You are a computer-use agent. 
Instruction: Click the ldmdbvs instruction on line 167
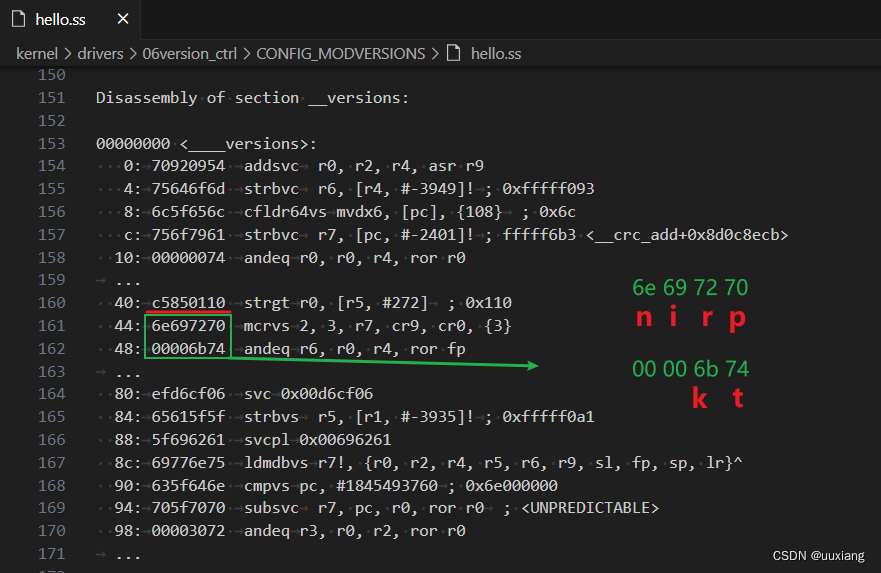pyautogui.click(x=276, y=463)
